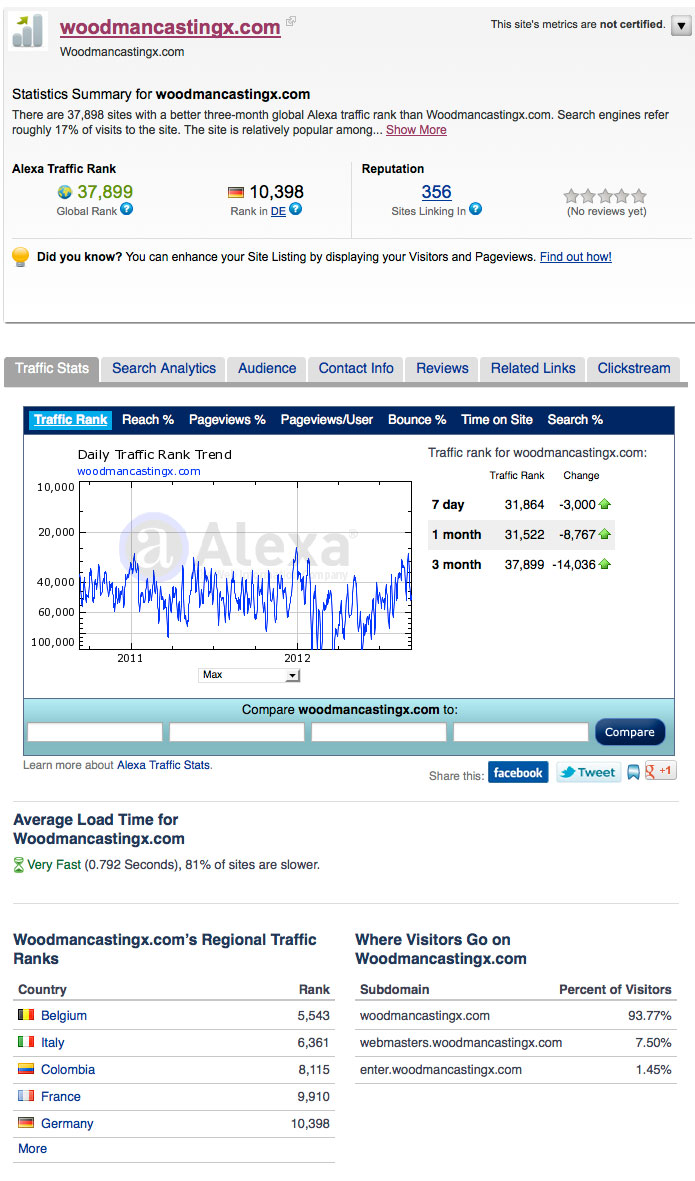Click the Tweet share button
Screen dimensions: 695x1181
point(588,773)
